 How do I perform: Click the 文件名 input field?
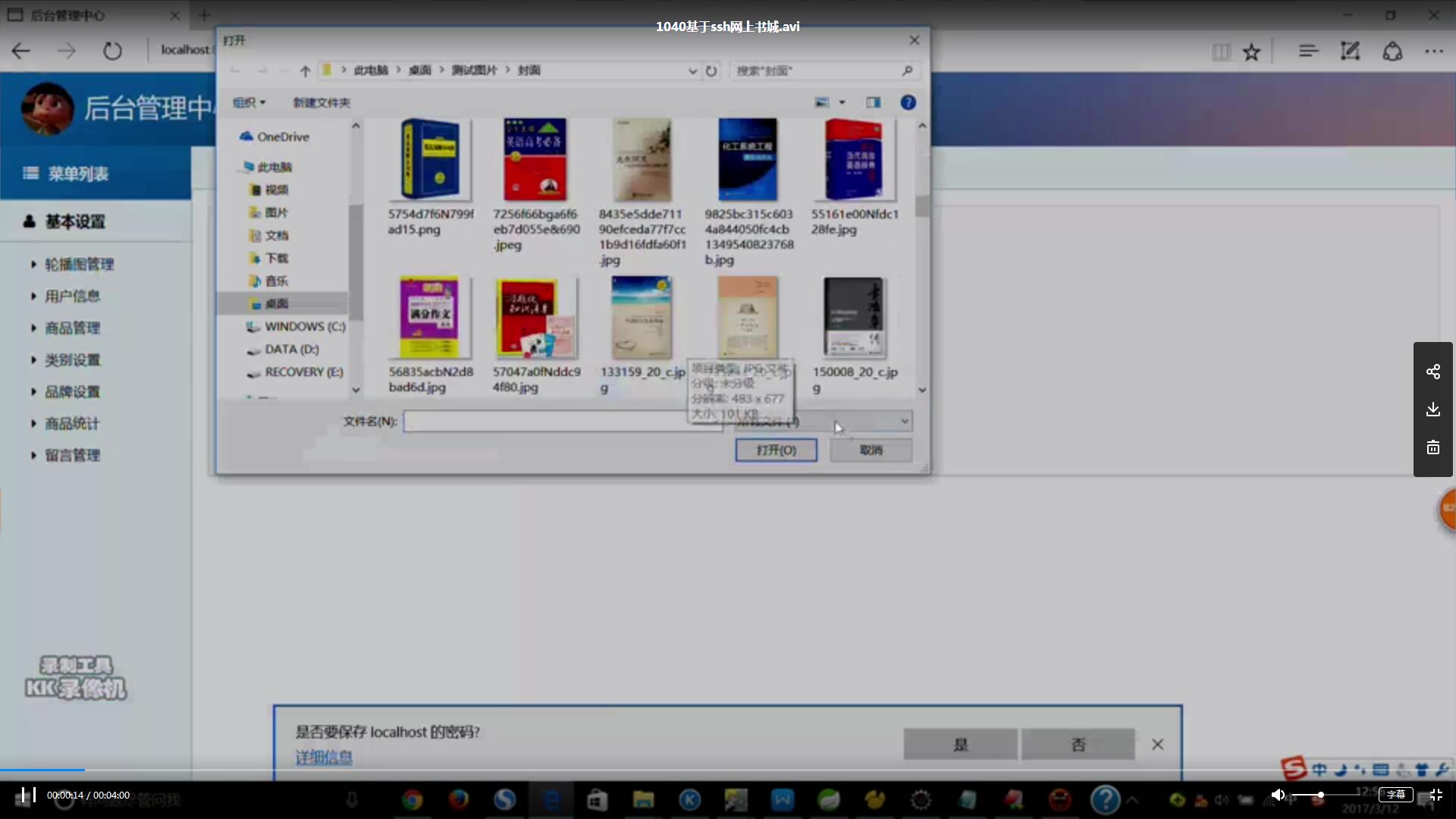[x=563, y=421]
